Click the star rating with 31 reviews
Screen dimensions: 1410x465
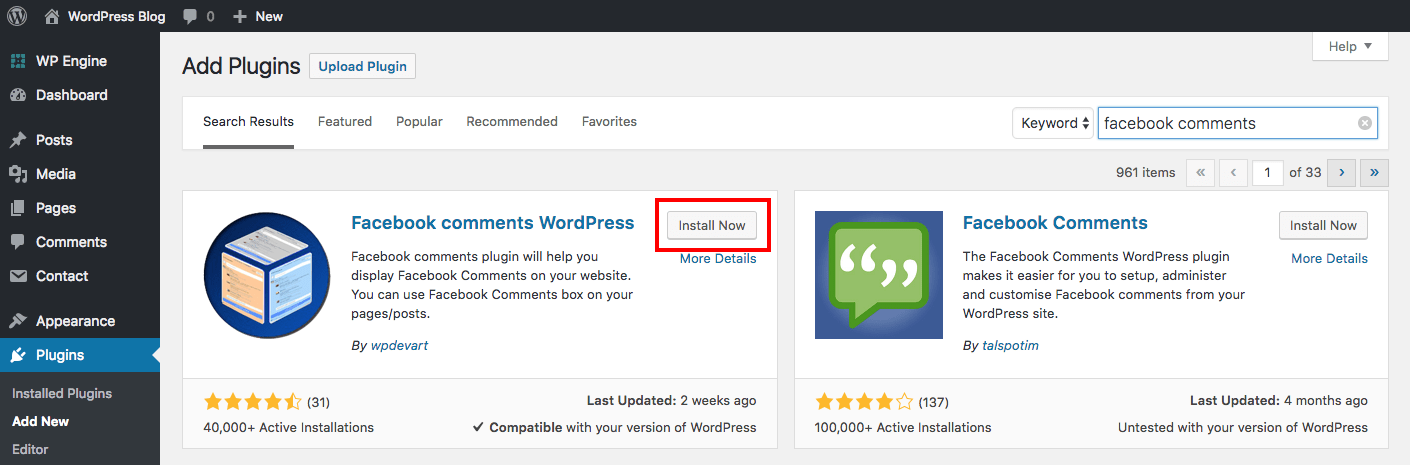click(x=252, y=402)
